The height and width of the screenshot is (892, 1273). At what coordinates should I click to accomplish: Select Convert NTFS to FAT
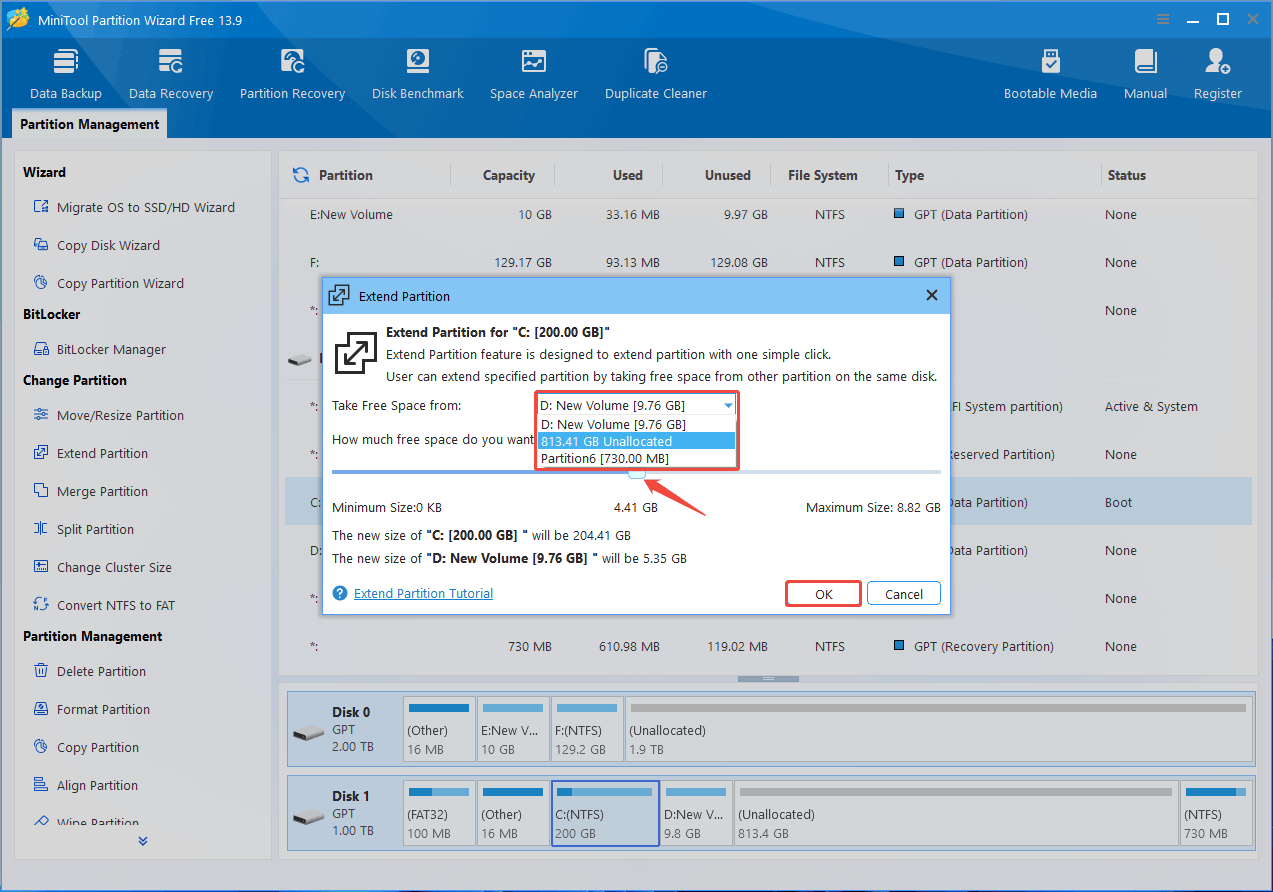(104, 605)
